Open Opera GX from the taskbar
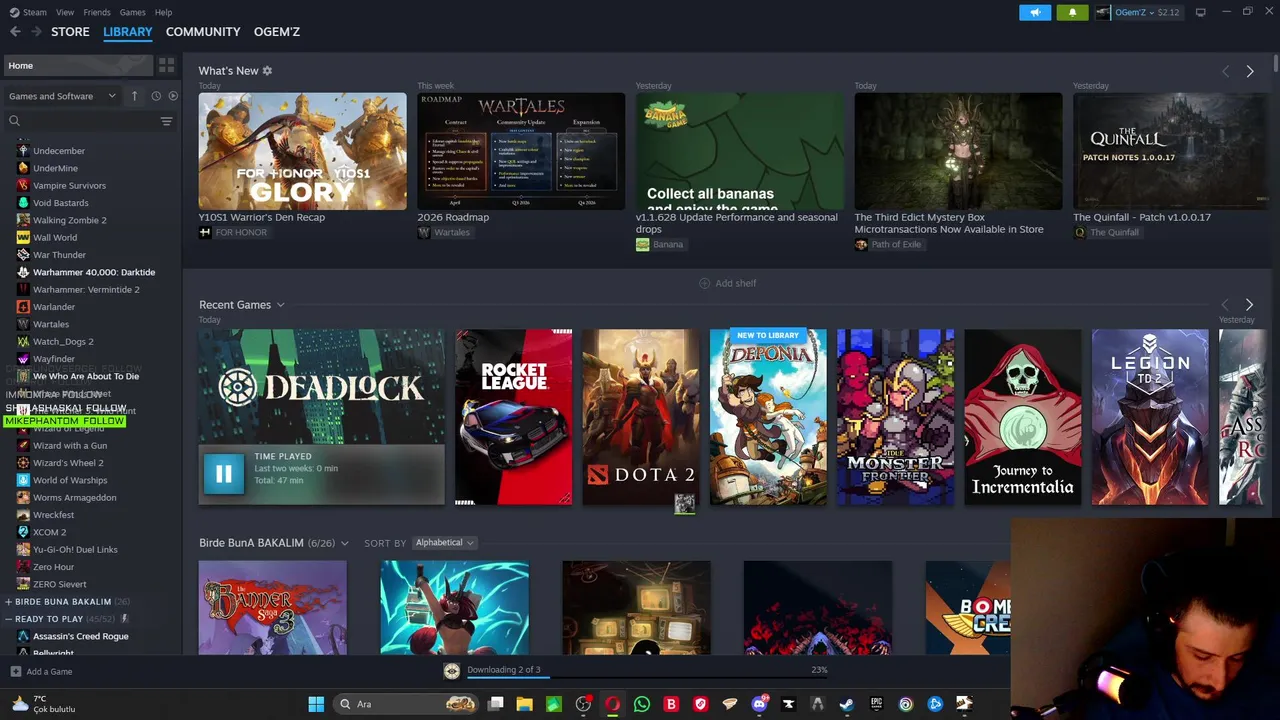Screen dimensions: 1280x720 [x=612, y=704]
